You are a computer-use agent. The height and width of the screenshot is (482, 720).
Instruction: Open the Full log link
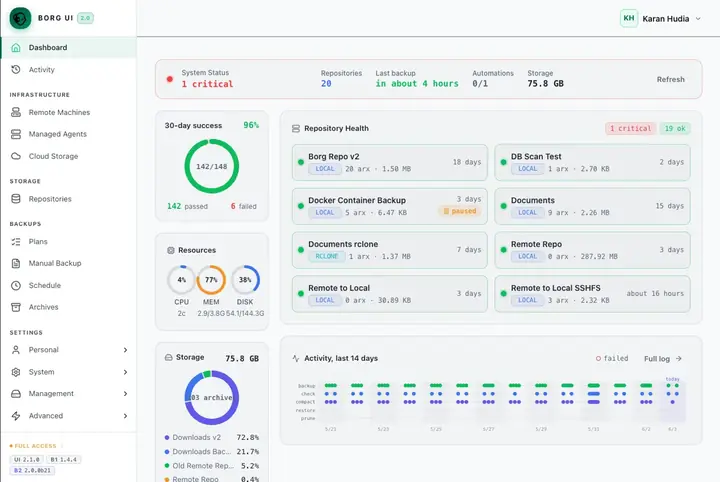[663, 359]
